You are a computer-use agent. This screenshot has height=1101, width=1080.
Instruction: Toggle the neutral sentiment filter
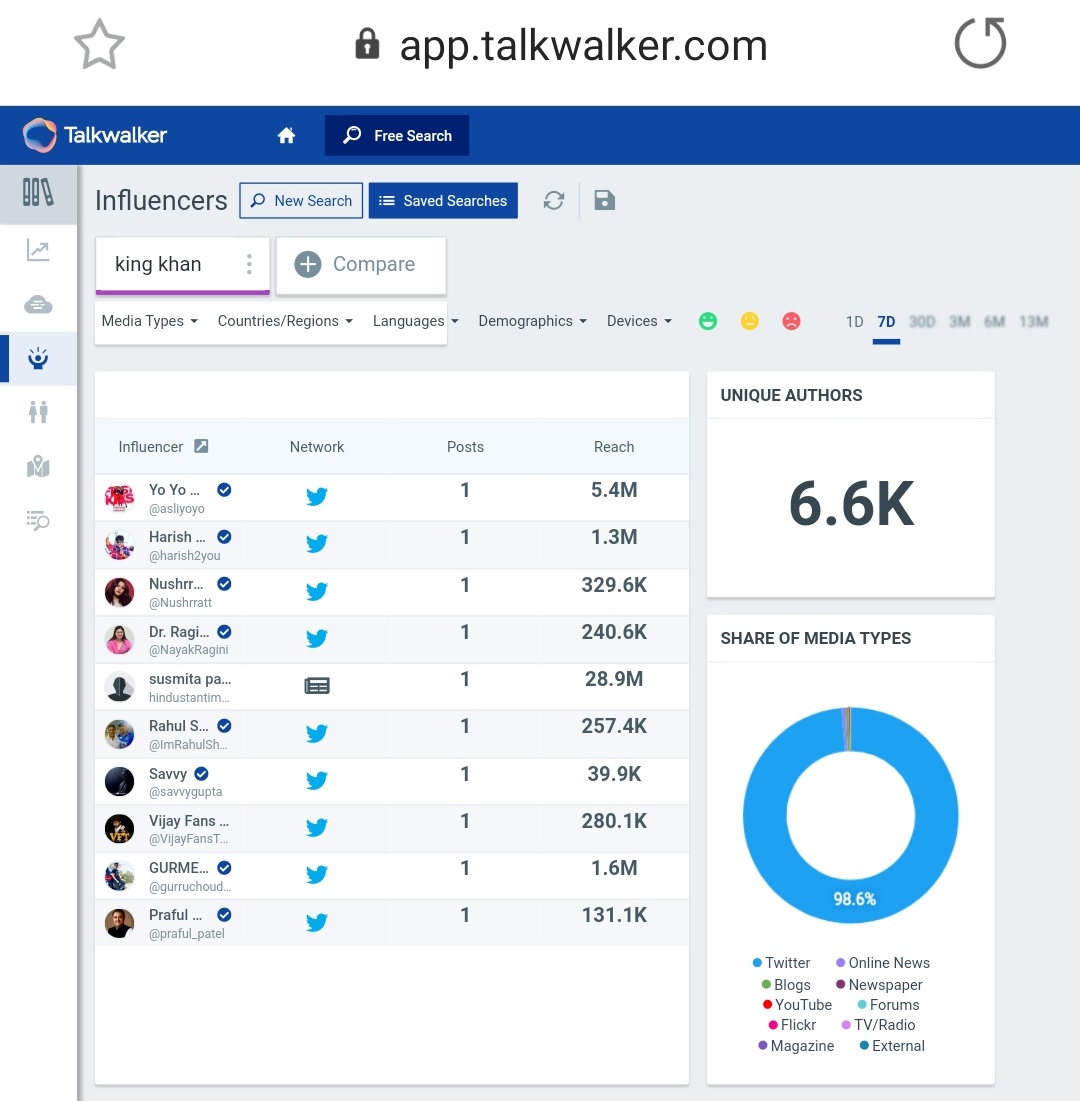749,321
